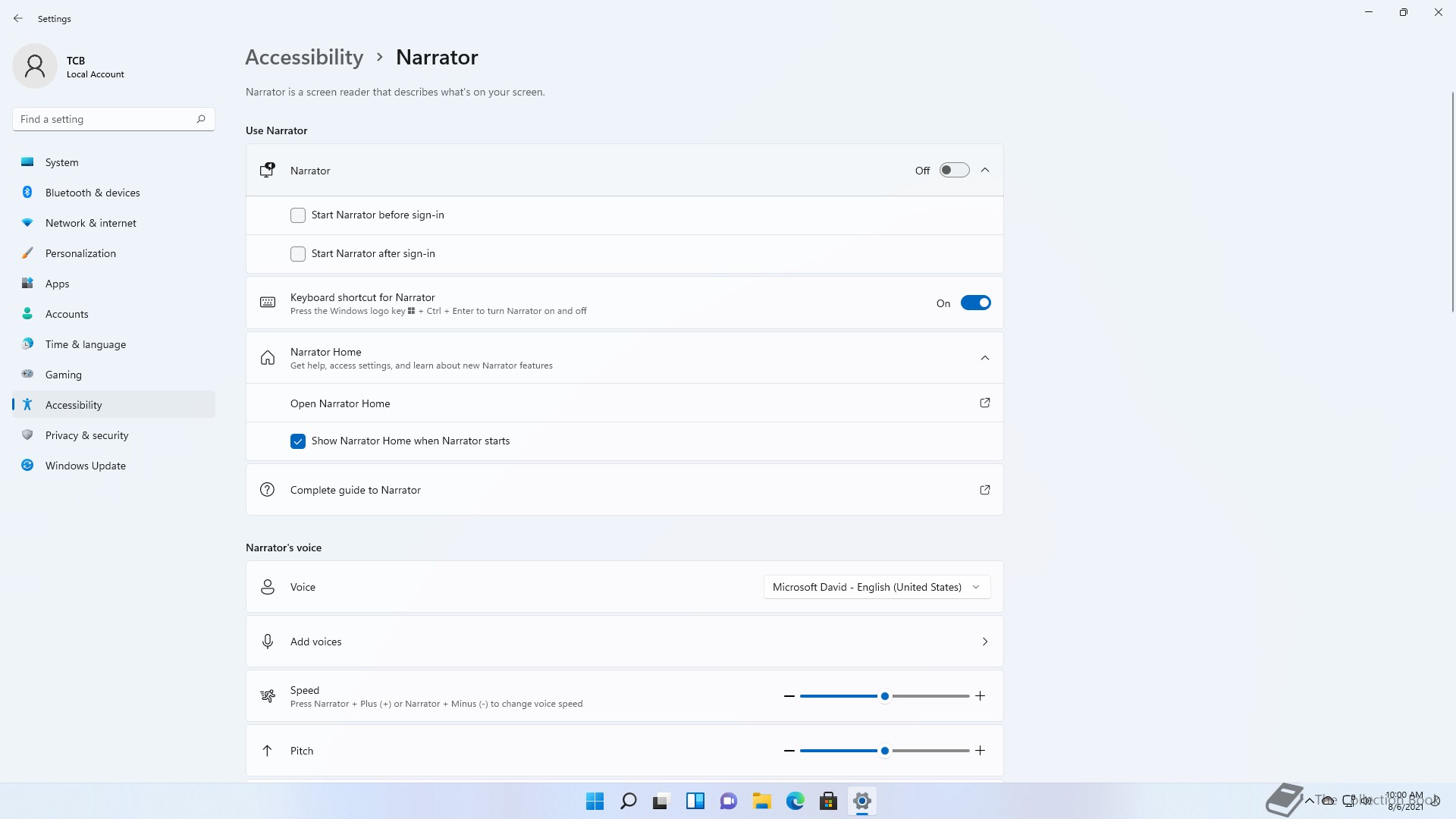Uncheck Show Narrator Home when Narrator starts

point(298,441)
